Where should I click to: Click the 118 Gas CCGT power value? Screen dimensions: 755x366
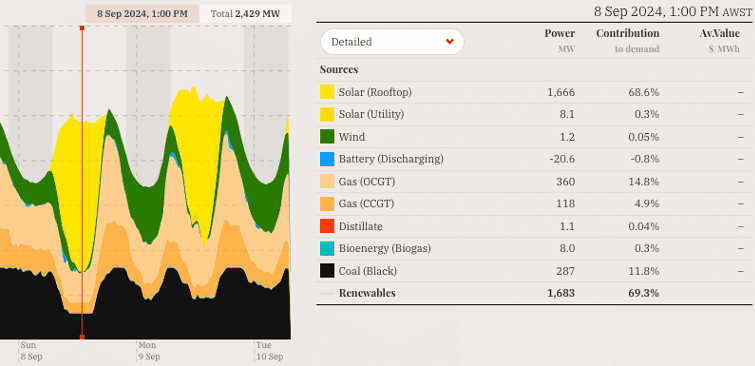point(566,204)
